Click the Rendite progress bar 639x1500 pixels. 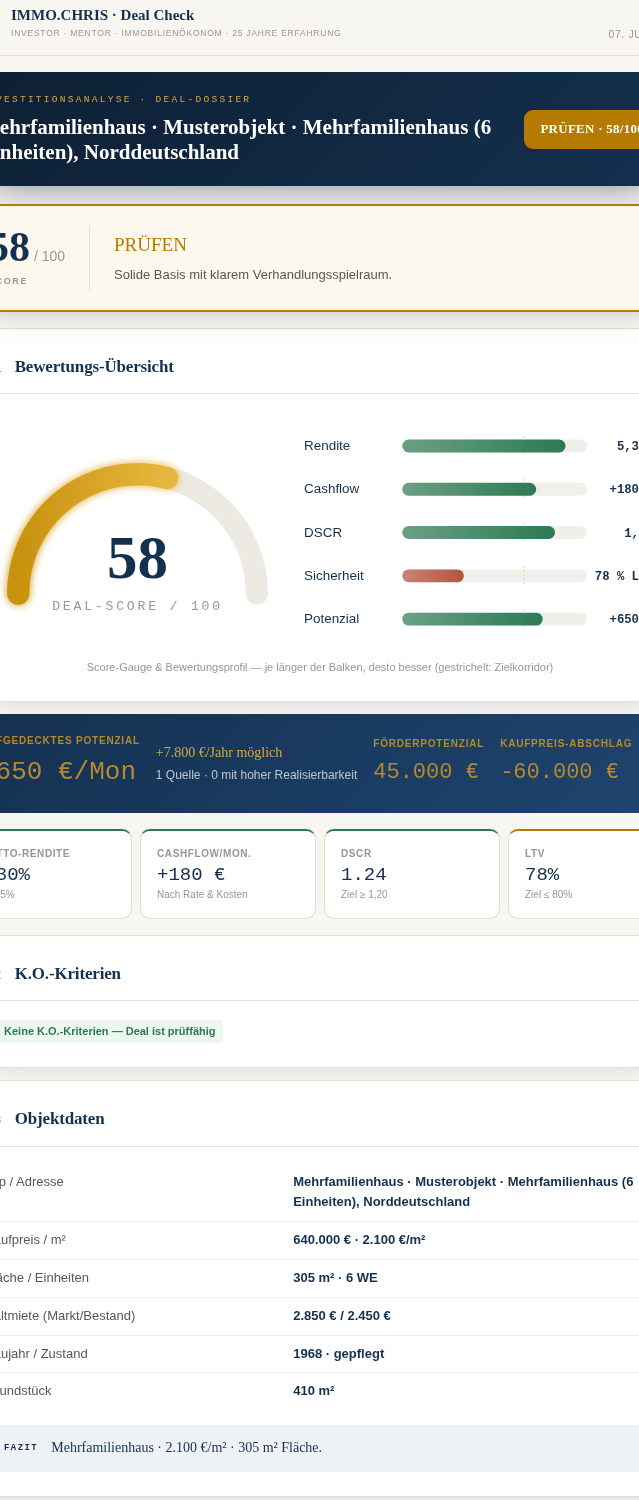point(494,446)
